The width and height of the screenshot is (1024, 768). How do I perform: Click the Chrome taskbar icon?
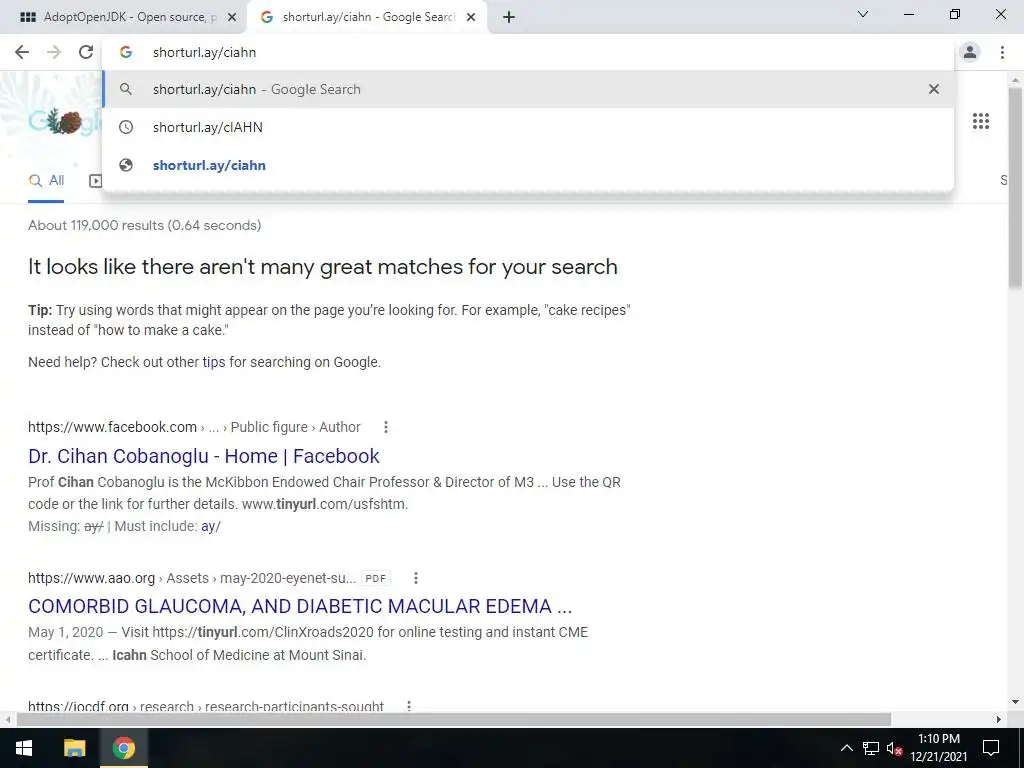click(123, 748)
